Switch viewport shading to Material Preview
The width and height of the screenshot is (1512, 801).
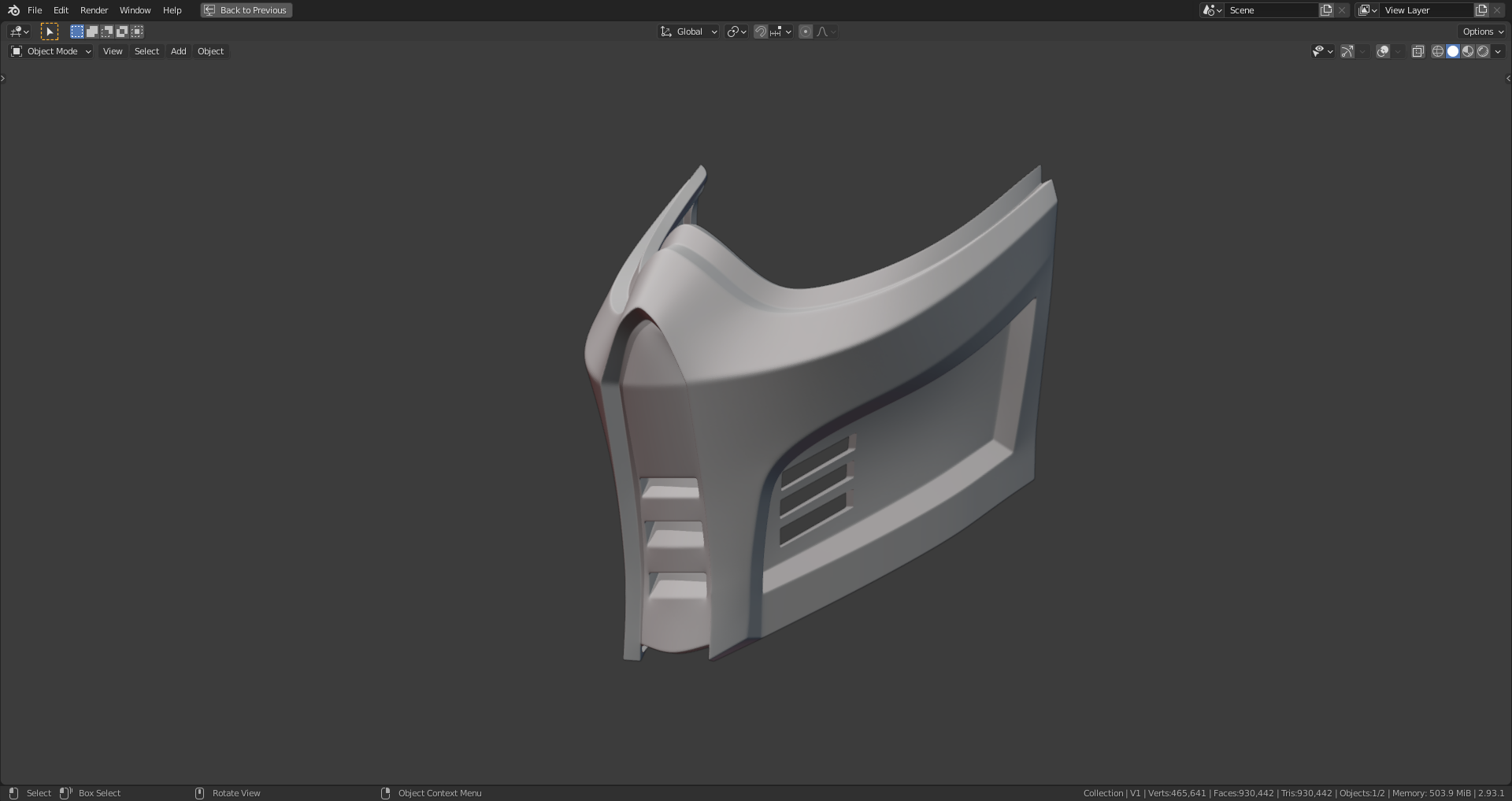tap(1468, 51)
